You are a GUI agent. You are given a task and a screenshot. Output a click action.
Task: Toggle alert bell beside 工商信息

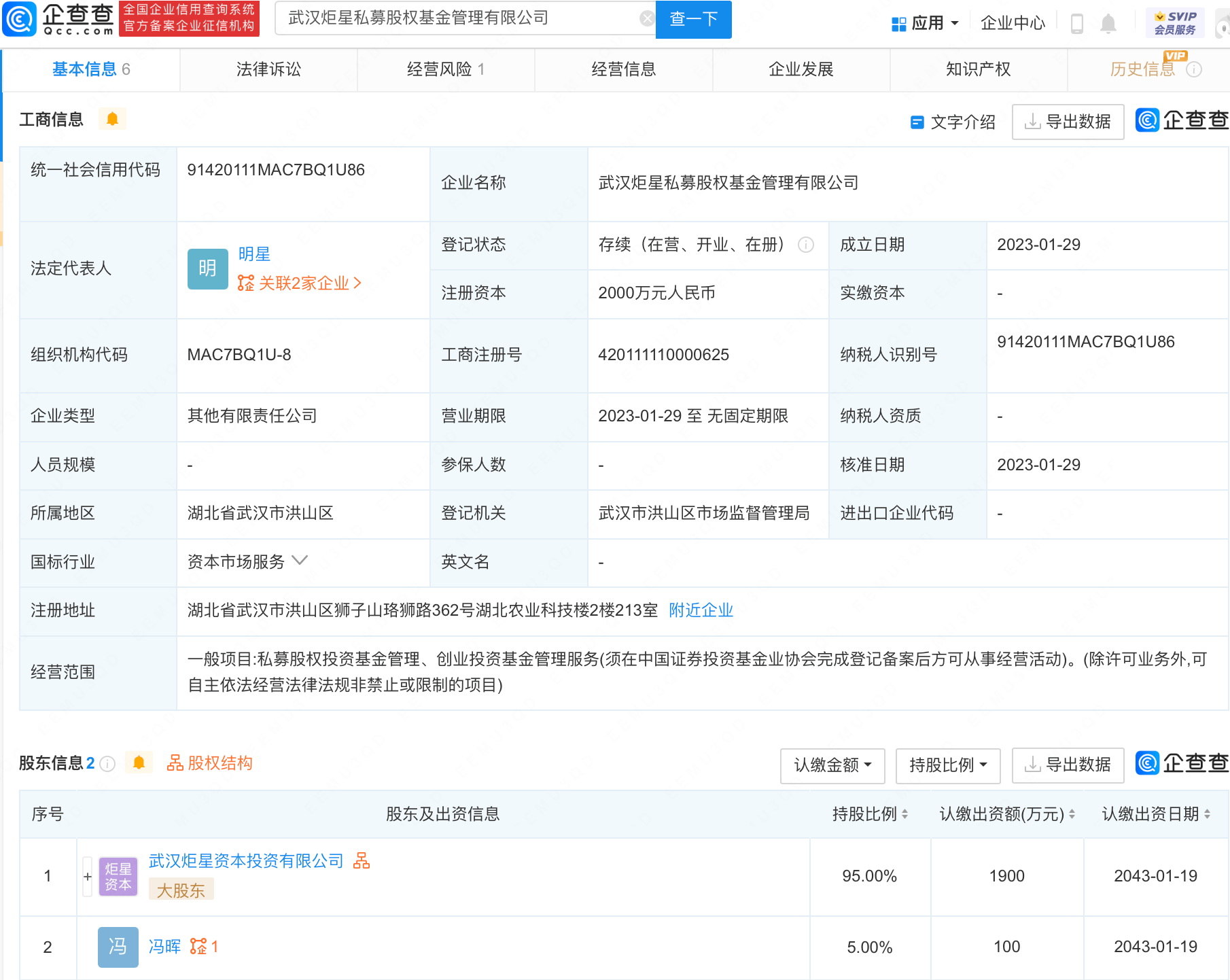(112, 120)
